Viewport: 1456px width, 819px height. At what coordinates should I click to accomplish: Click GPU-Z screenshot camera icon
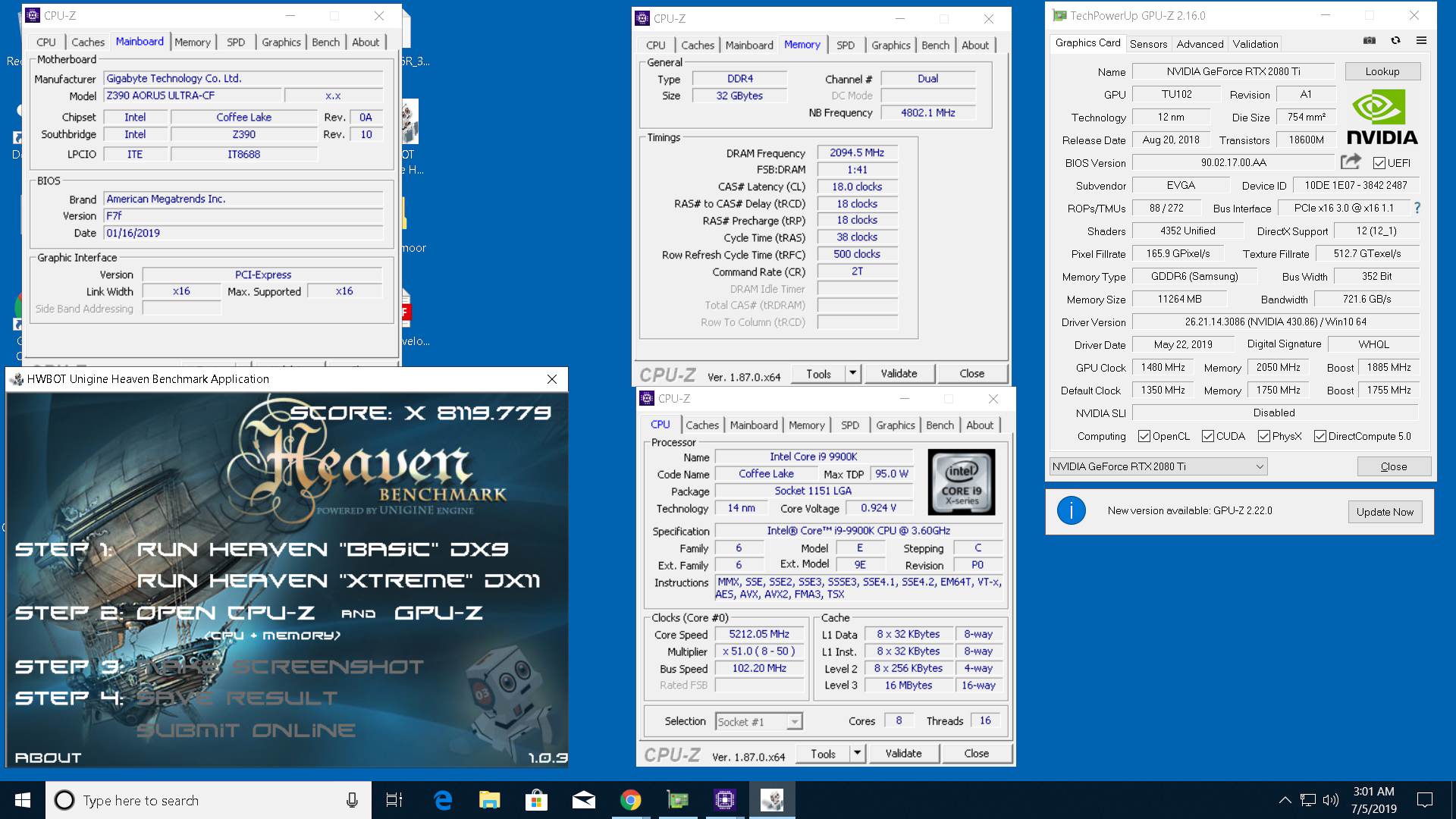click(1370, 41)
